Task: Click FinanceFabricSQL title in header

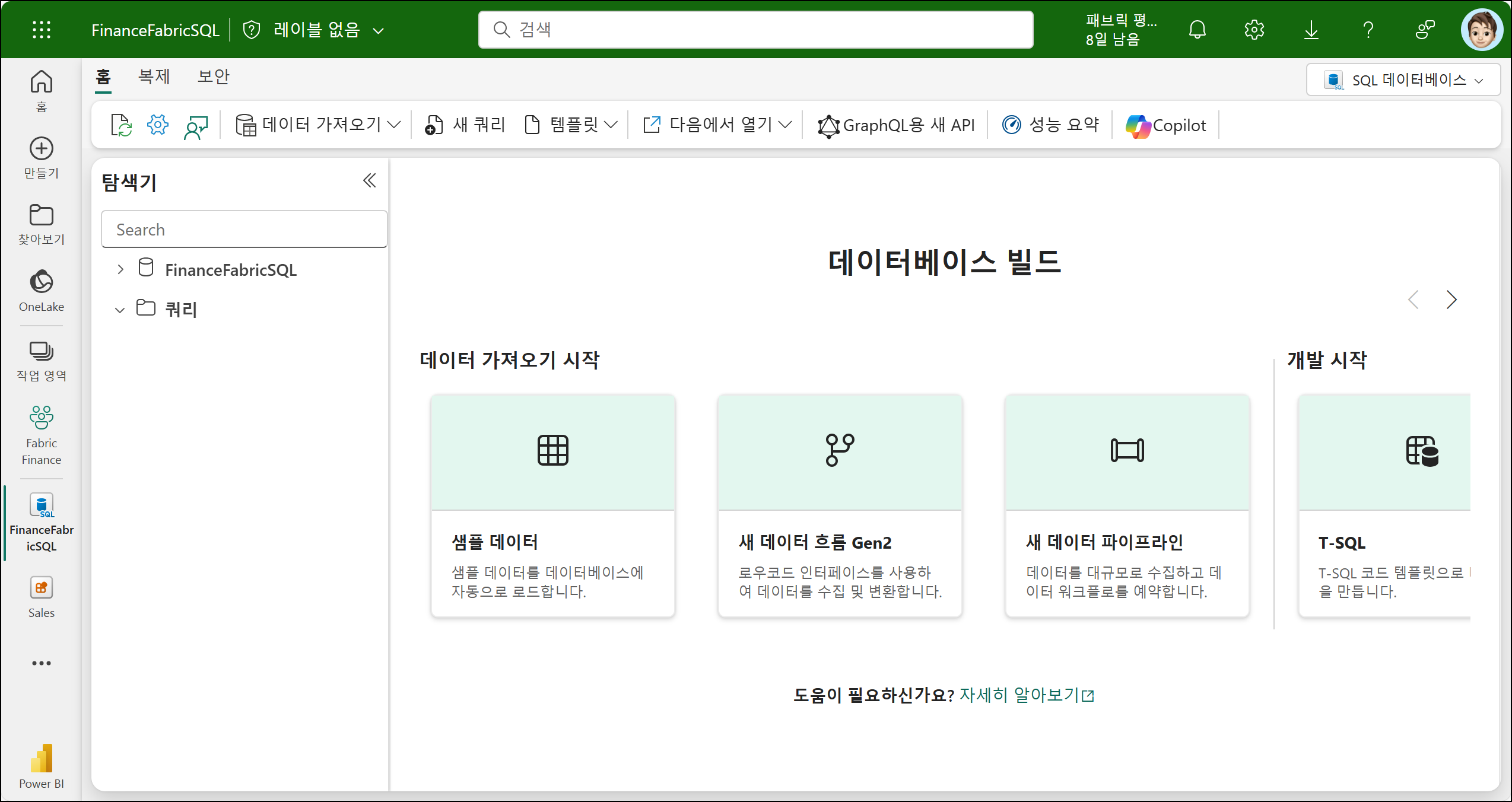Action: pos(155,30)
